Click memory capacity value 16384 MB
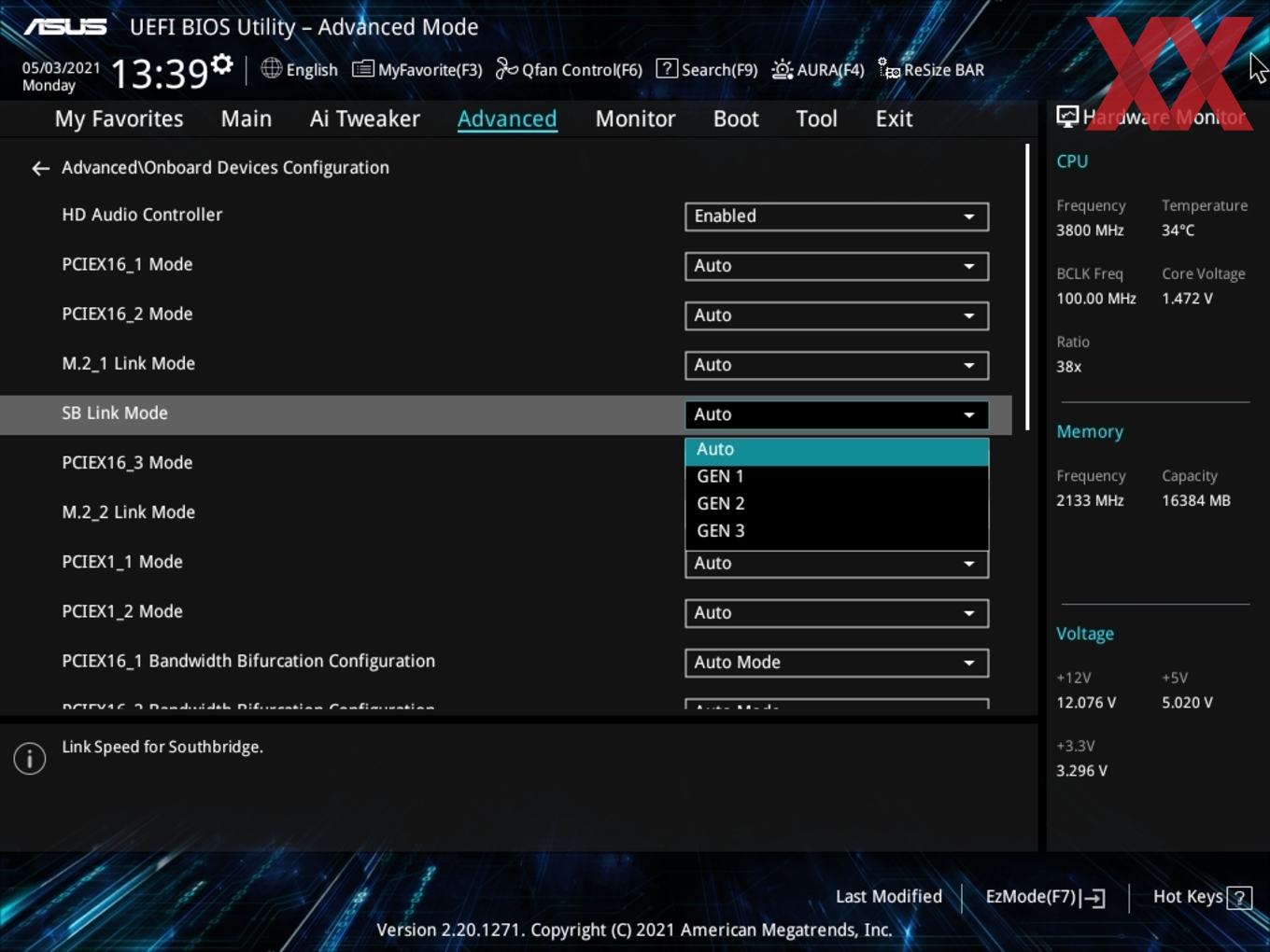 pos(1196,501)
